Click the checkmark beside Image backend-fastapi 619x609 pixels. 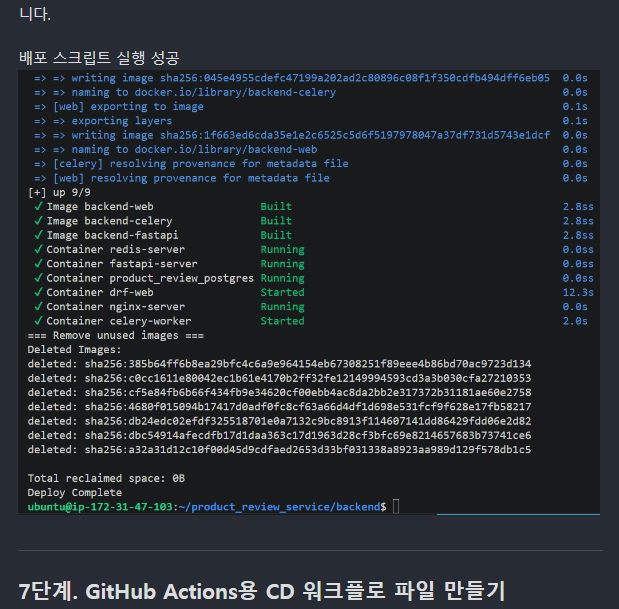[38, 235]
